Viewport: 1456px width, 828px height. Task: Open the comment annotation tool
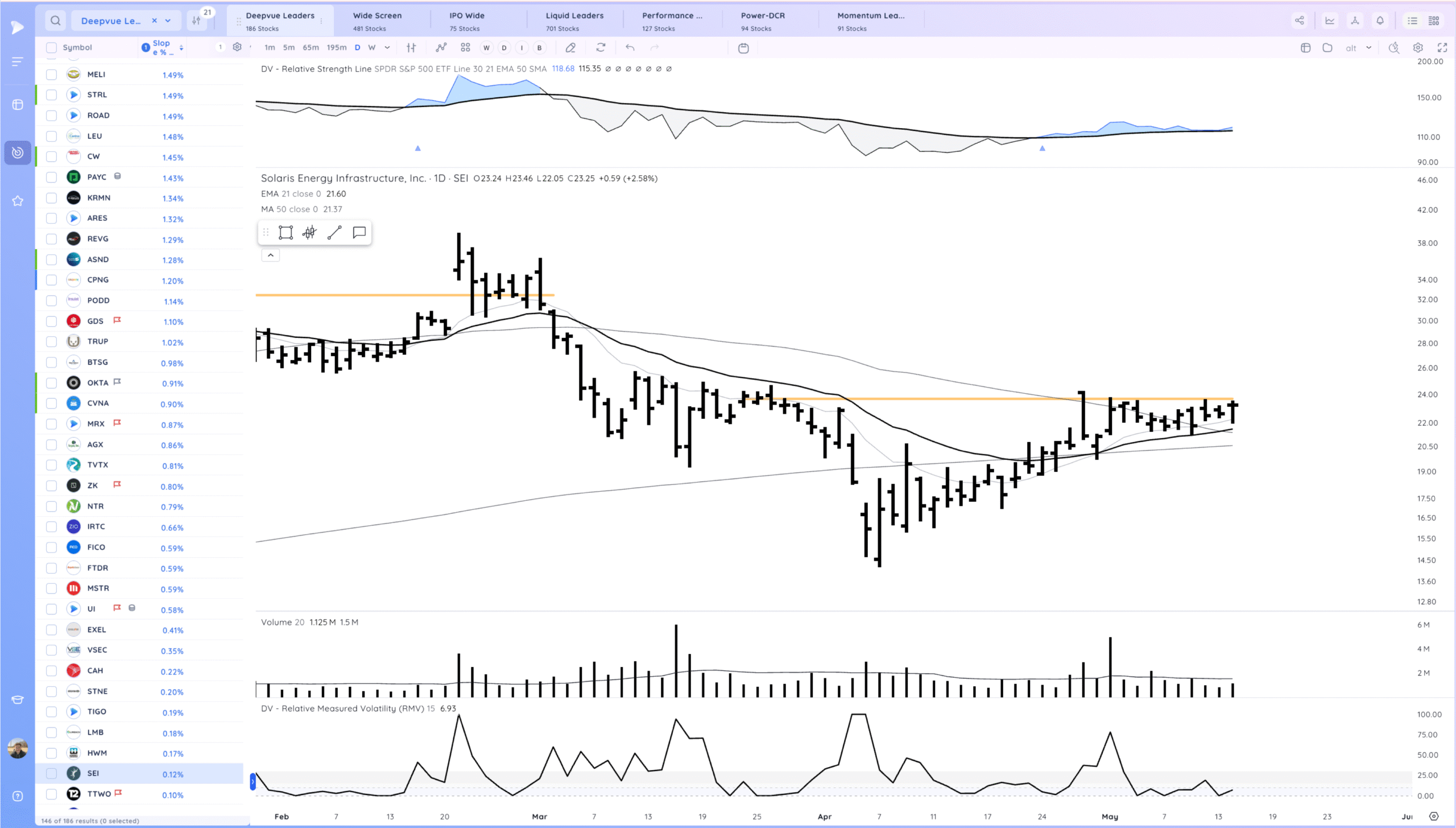(x=359, y=232)
